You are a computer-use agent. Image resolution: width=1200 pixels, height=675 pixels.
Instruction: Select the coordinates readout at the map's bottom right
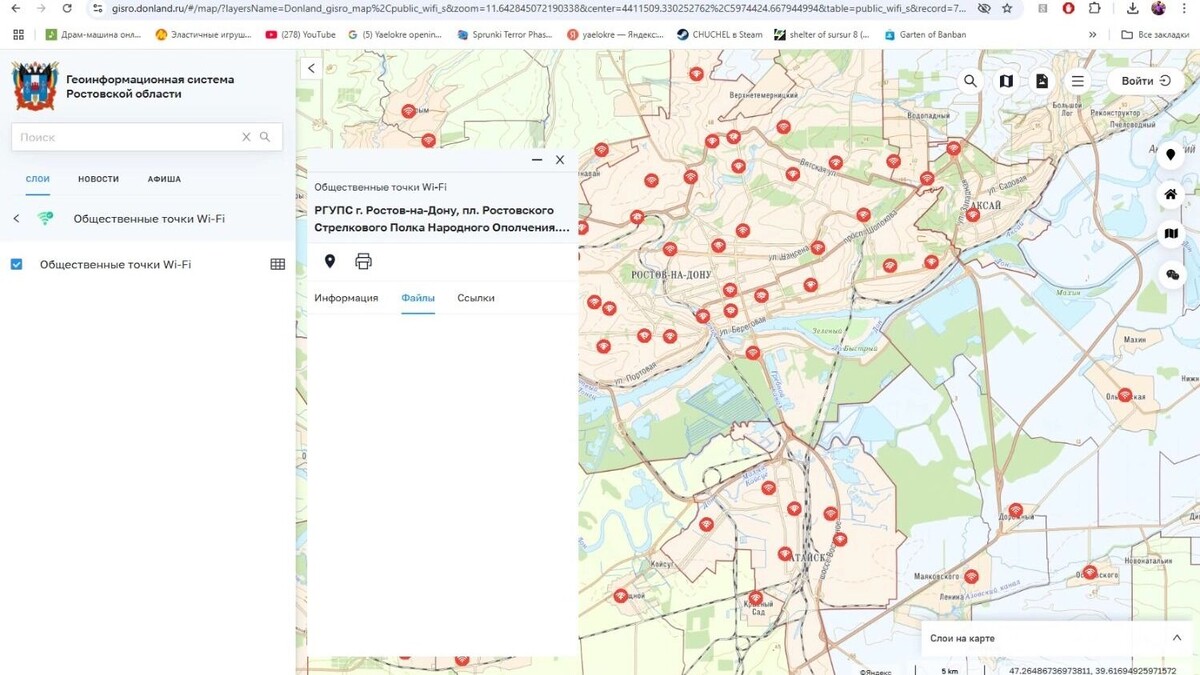[x=1092, y=670]
